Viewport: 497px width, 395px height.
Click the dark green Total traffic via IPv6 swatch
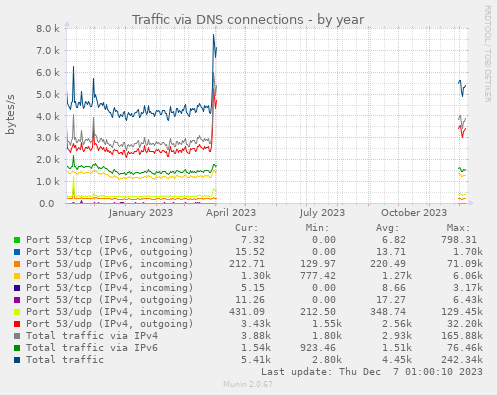pos(17,348)
